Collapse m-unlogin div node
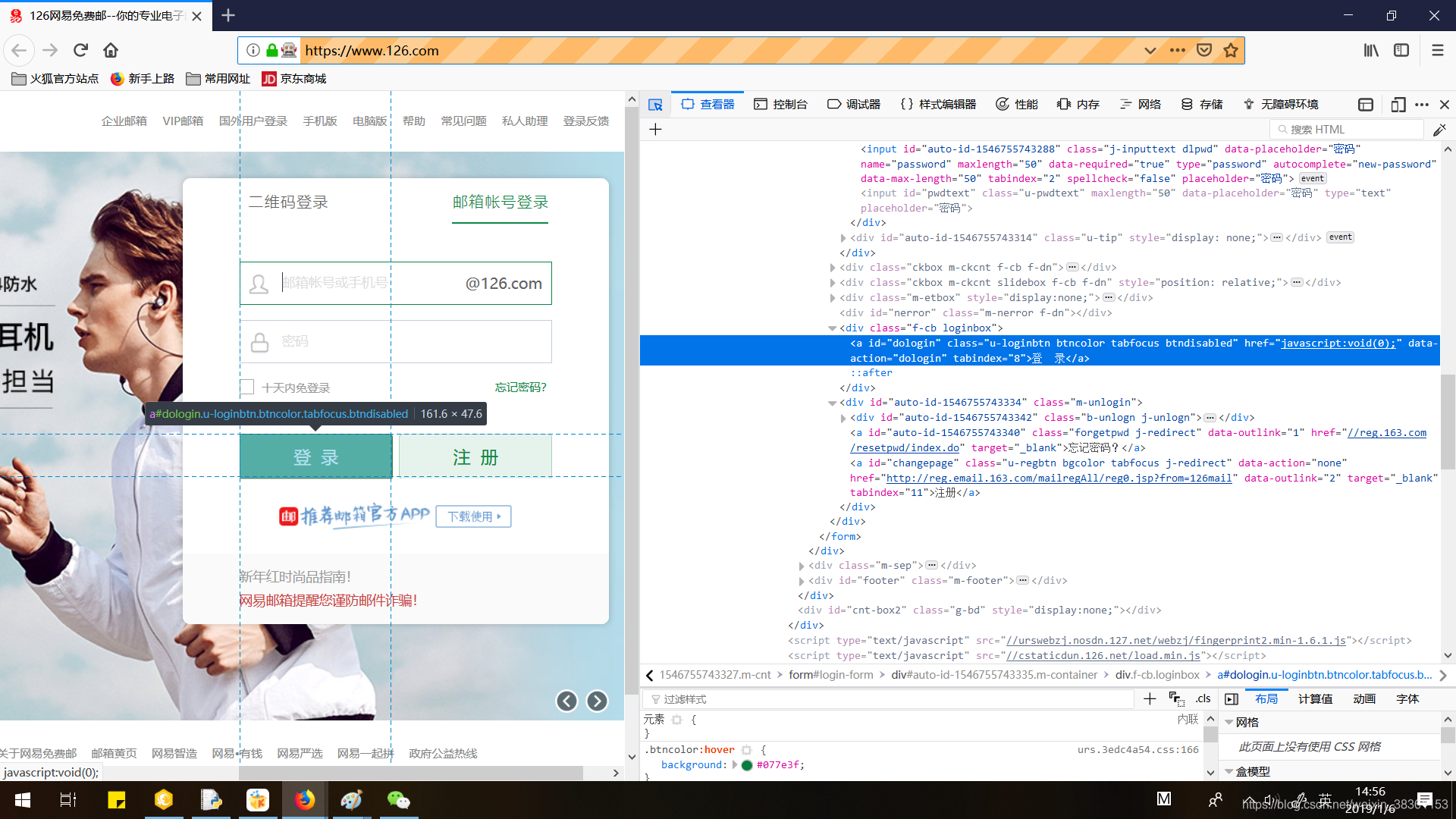Screen dimensions: 1456x819 click(x=832, y=403)
